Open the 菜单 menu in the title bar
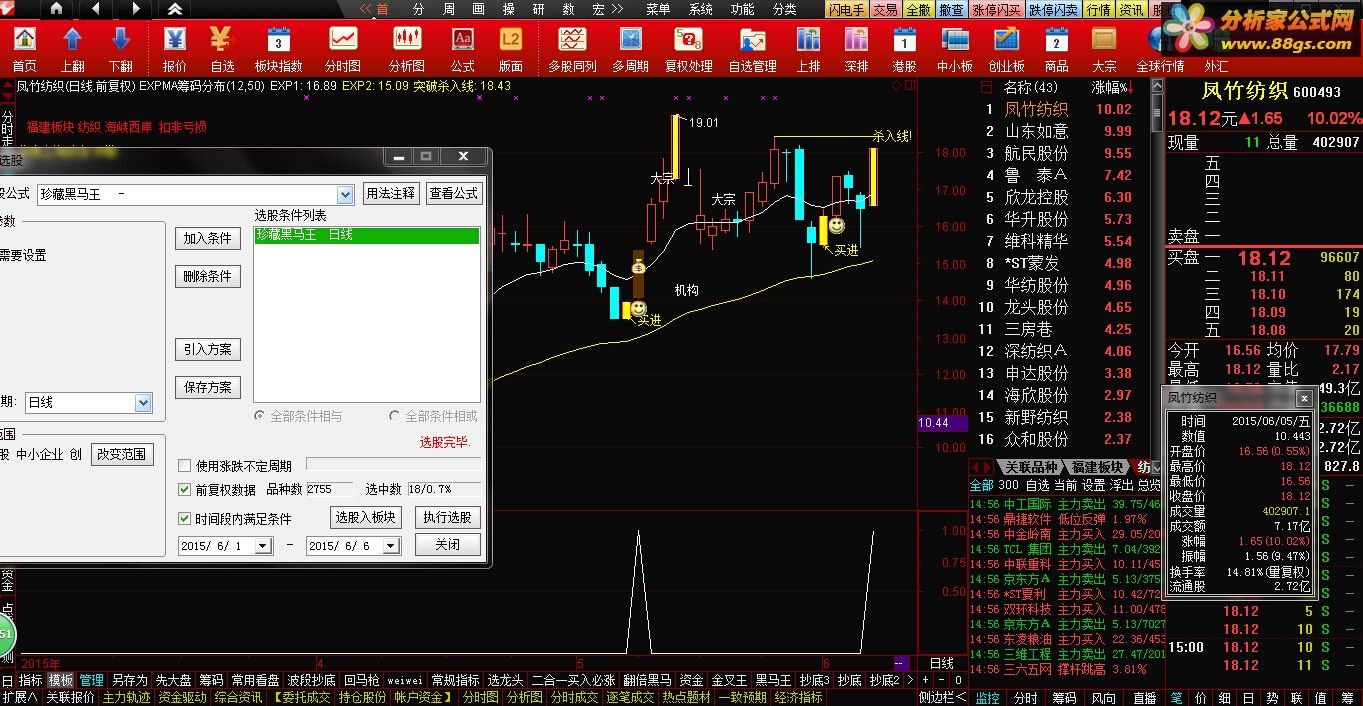1363x706 pixels. coord(658,9)
